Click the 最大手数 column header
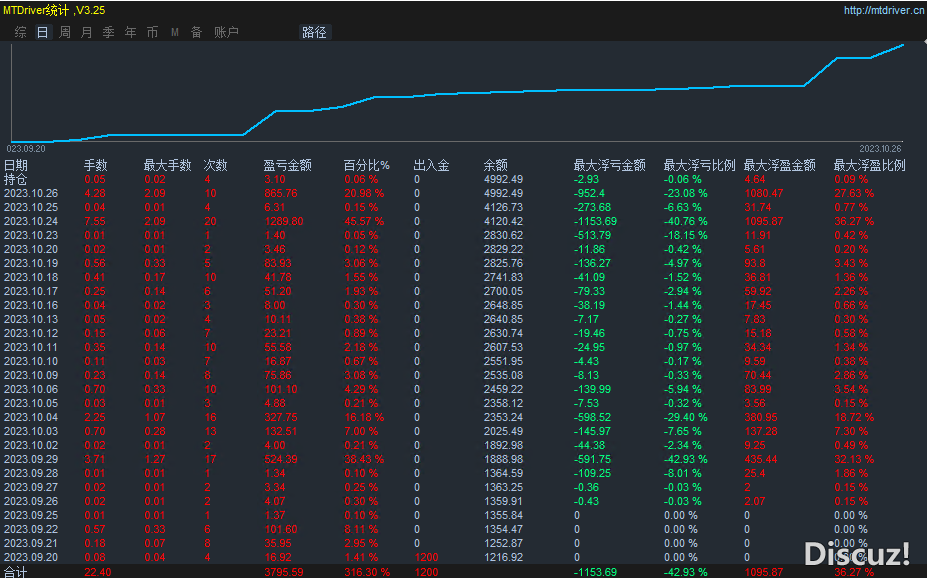This screenshot has height=578, width=927. 168,165
